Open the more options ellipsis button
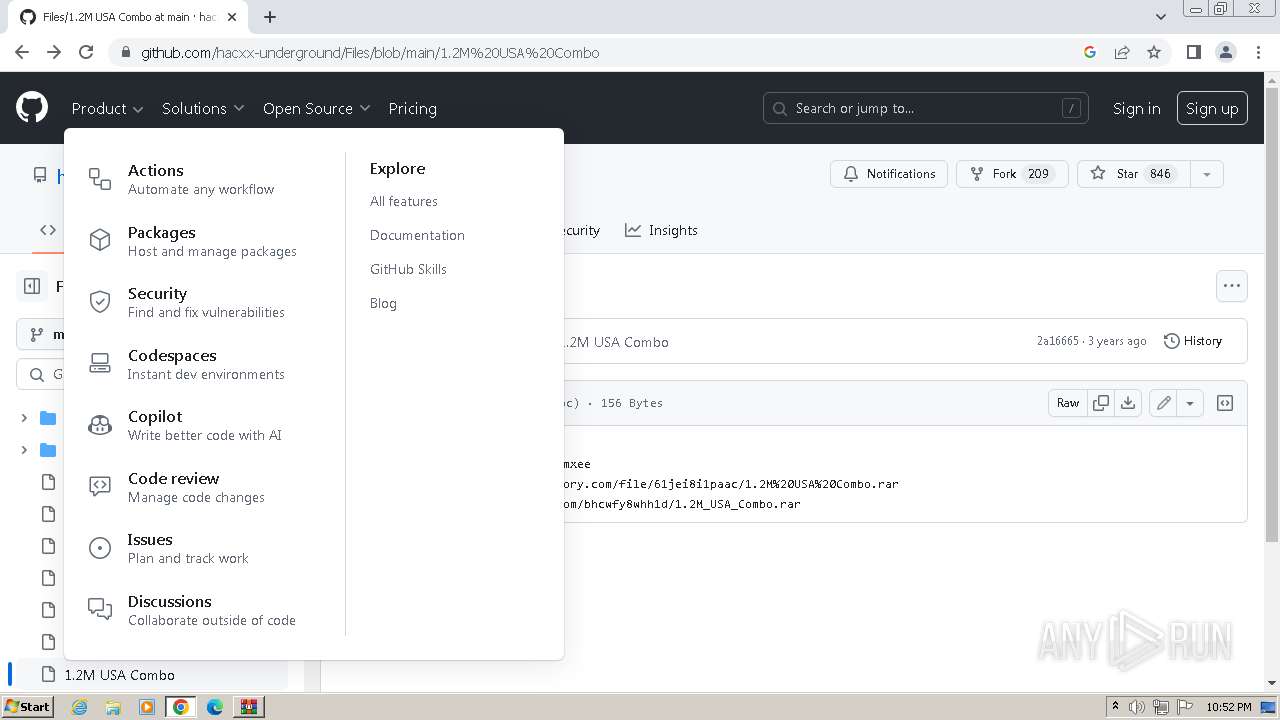The image size is (1280, 720). (1232, 286)
